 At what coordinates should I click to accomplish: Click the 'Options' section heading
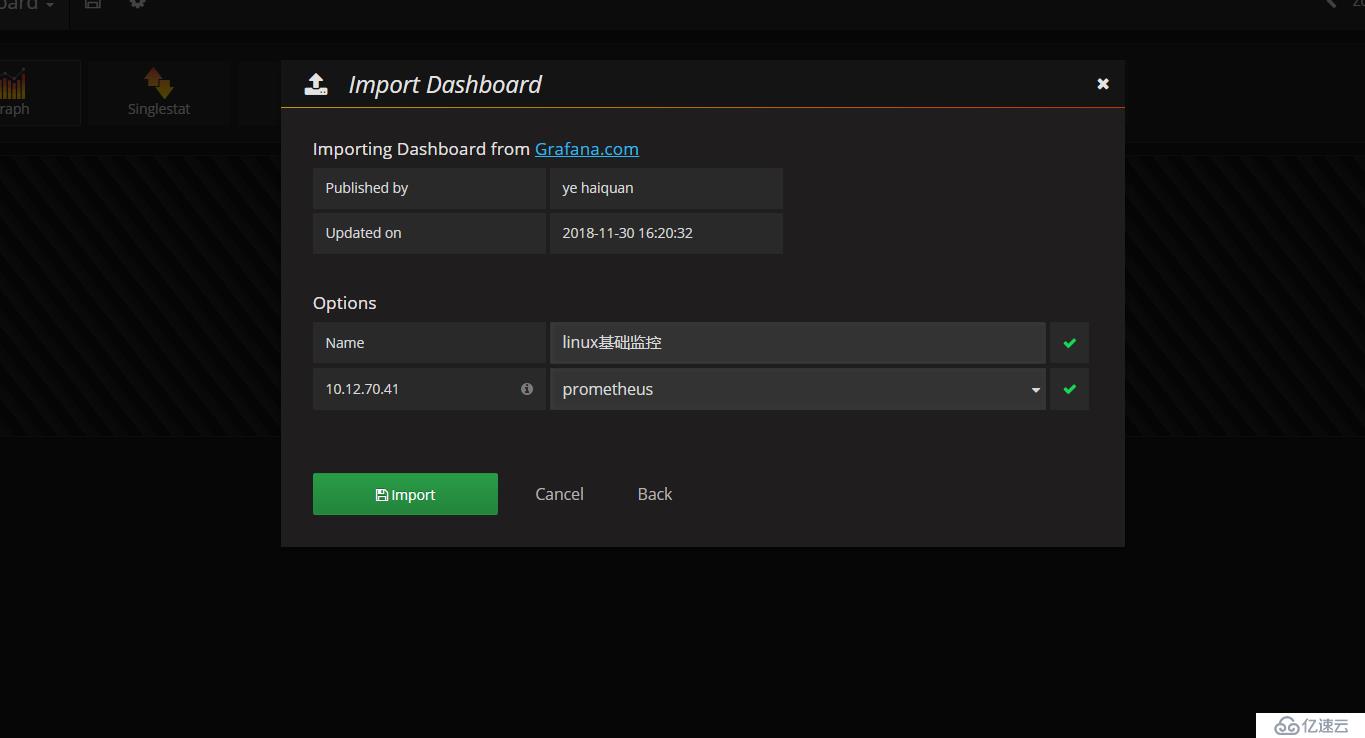click(x=345, y=303)
